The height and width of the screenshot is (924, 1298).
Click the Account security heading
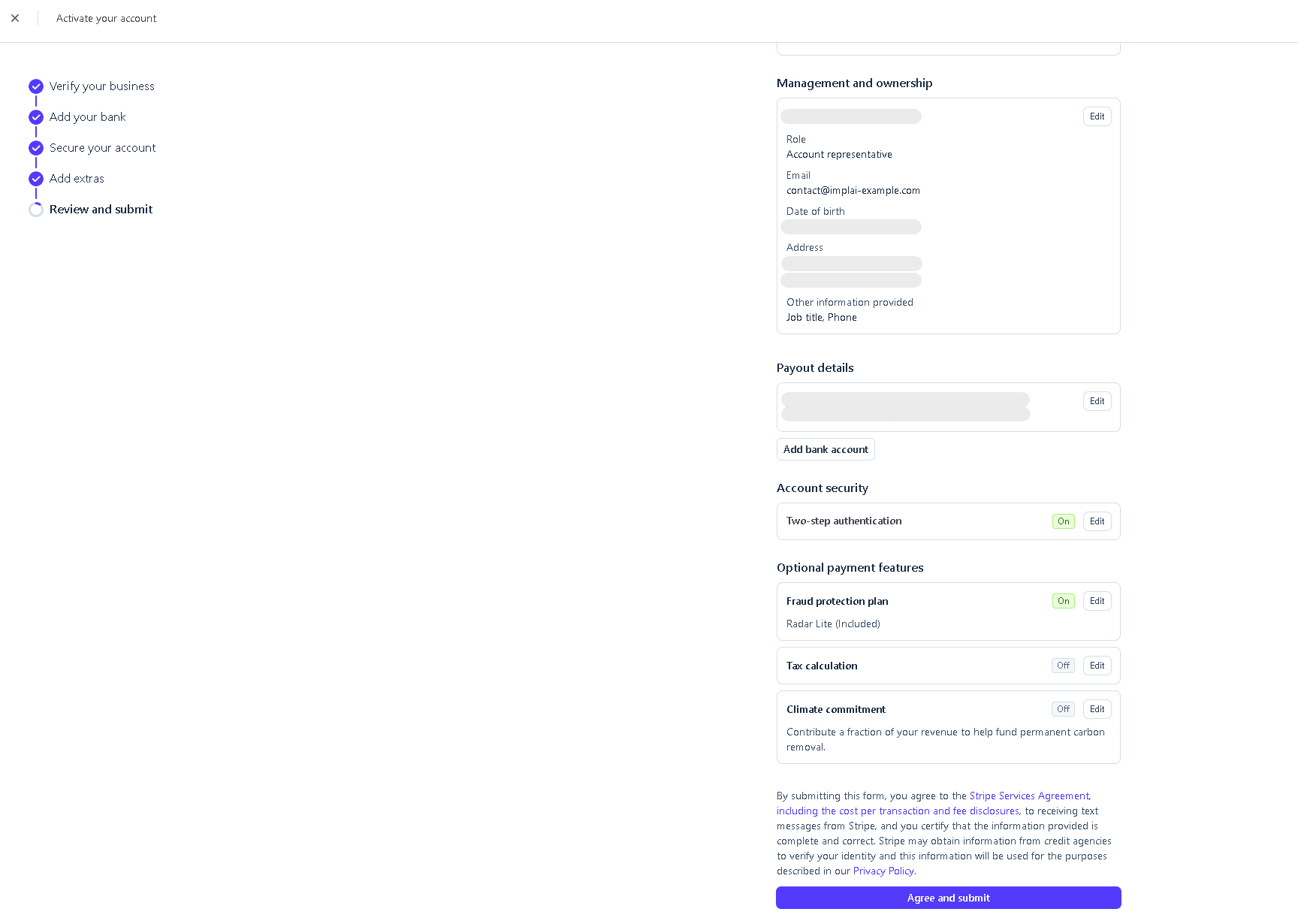[823, 488]
